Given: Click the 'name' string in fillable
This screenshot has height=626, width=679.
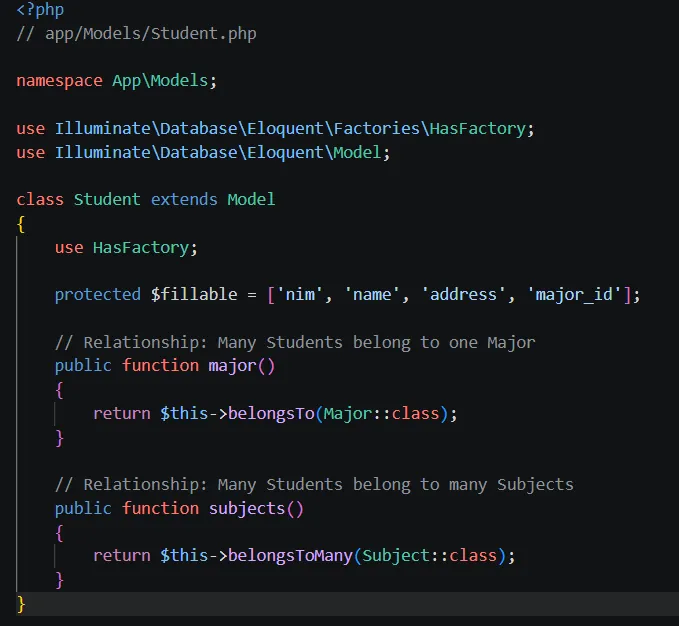Looking at the screenshot, I should [372, 295].
